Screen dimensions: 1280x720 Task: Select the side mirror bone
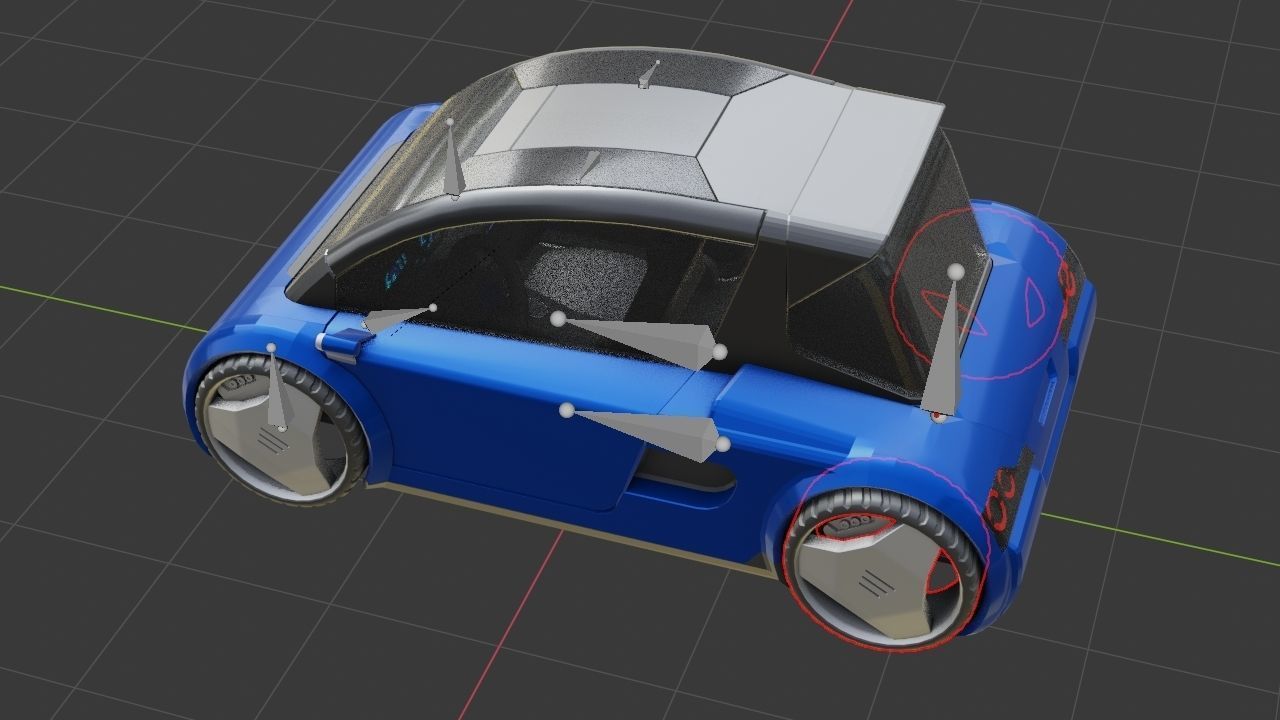click(x=398, y=319)
